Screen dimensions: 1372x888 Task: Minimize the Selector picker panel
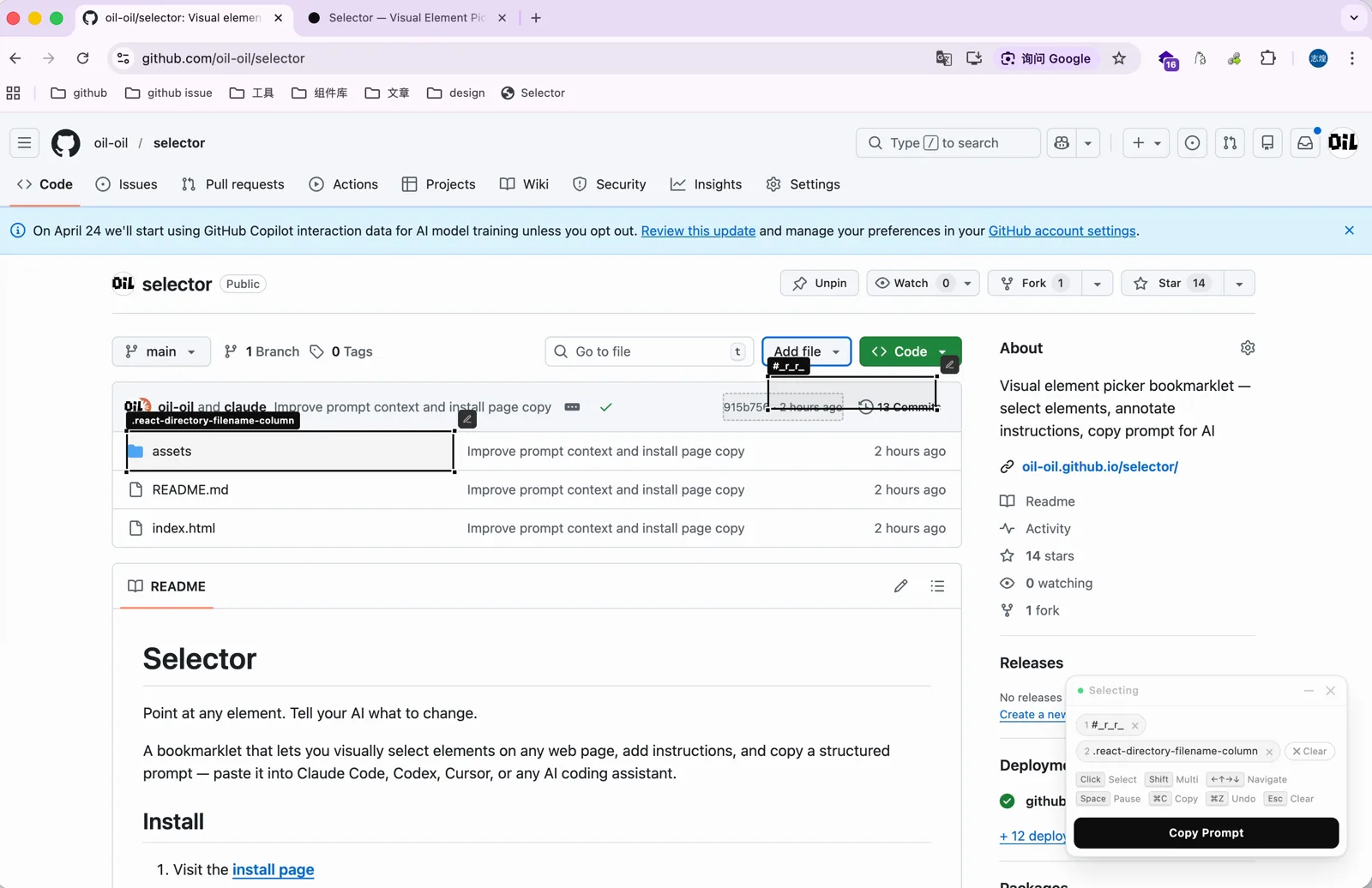pos(1309,691)
